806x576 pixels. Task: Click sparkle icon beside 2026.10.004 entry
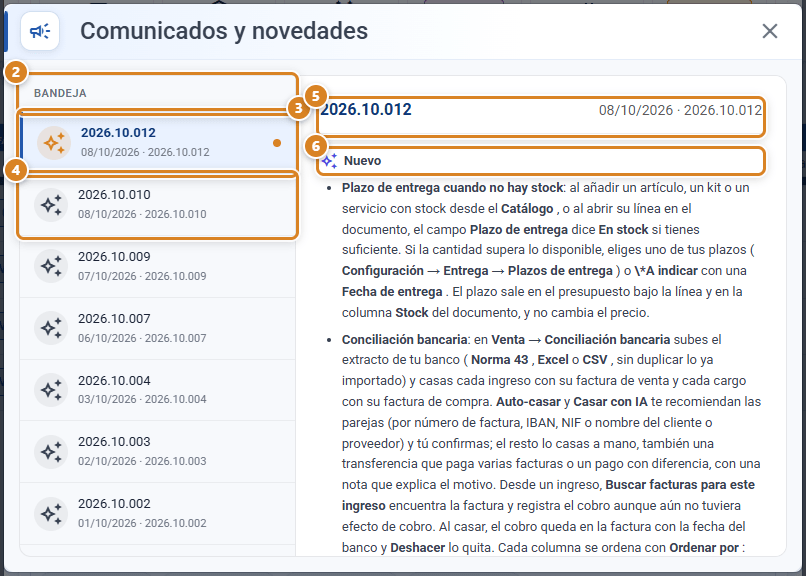click(51, 390)
